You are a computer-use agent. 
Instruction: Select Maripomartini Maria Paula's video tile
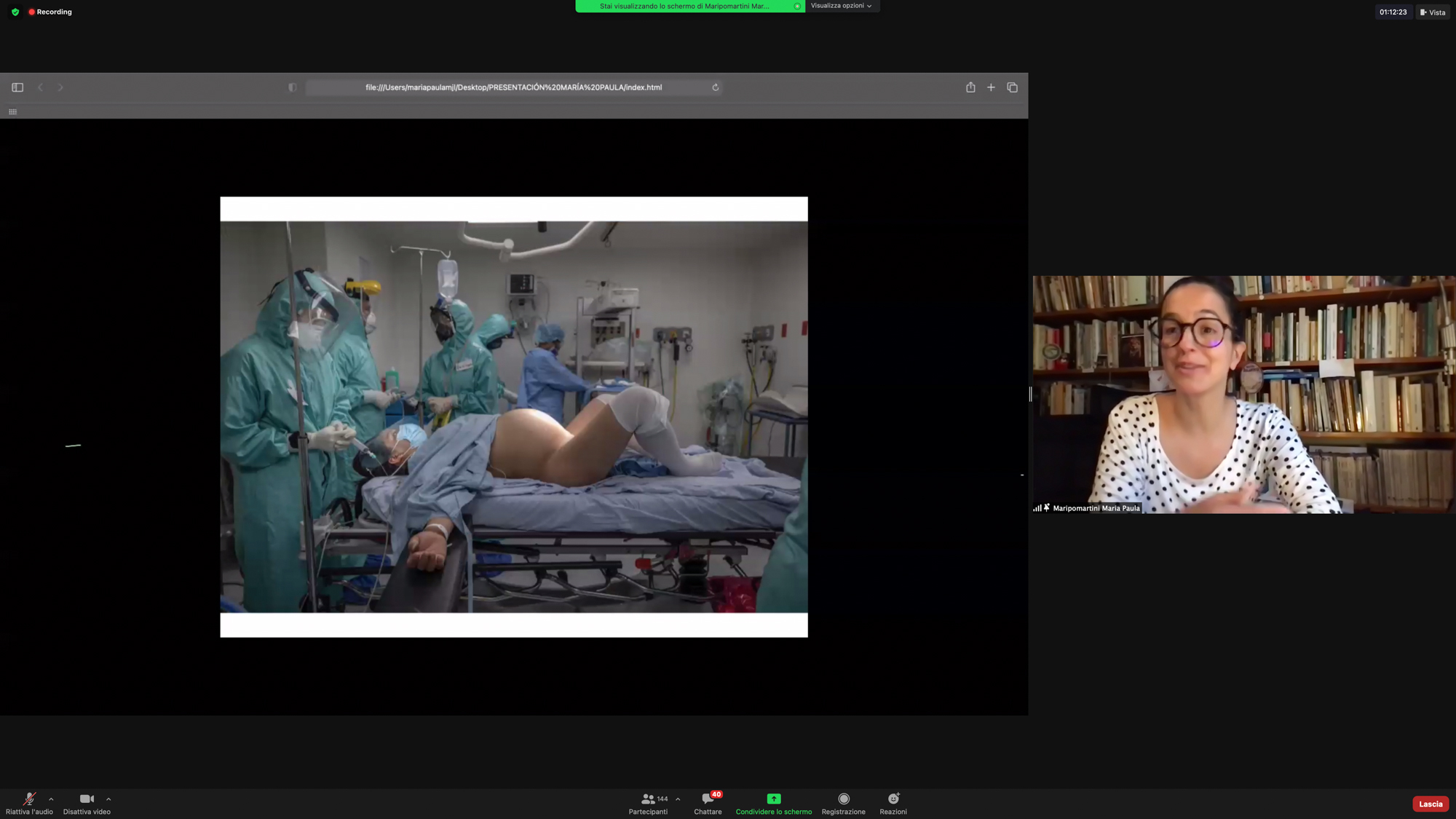(1244, 395)
